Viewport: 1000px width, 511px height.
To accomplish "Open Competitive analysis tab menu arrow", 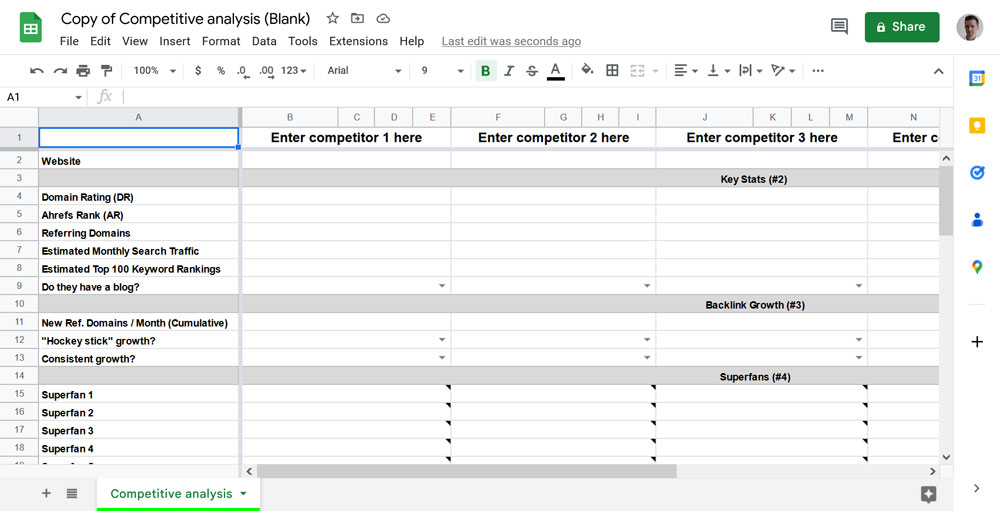I will point(243,494).
